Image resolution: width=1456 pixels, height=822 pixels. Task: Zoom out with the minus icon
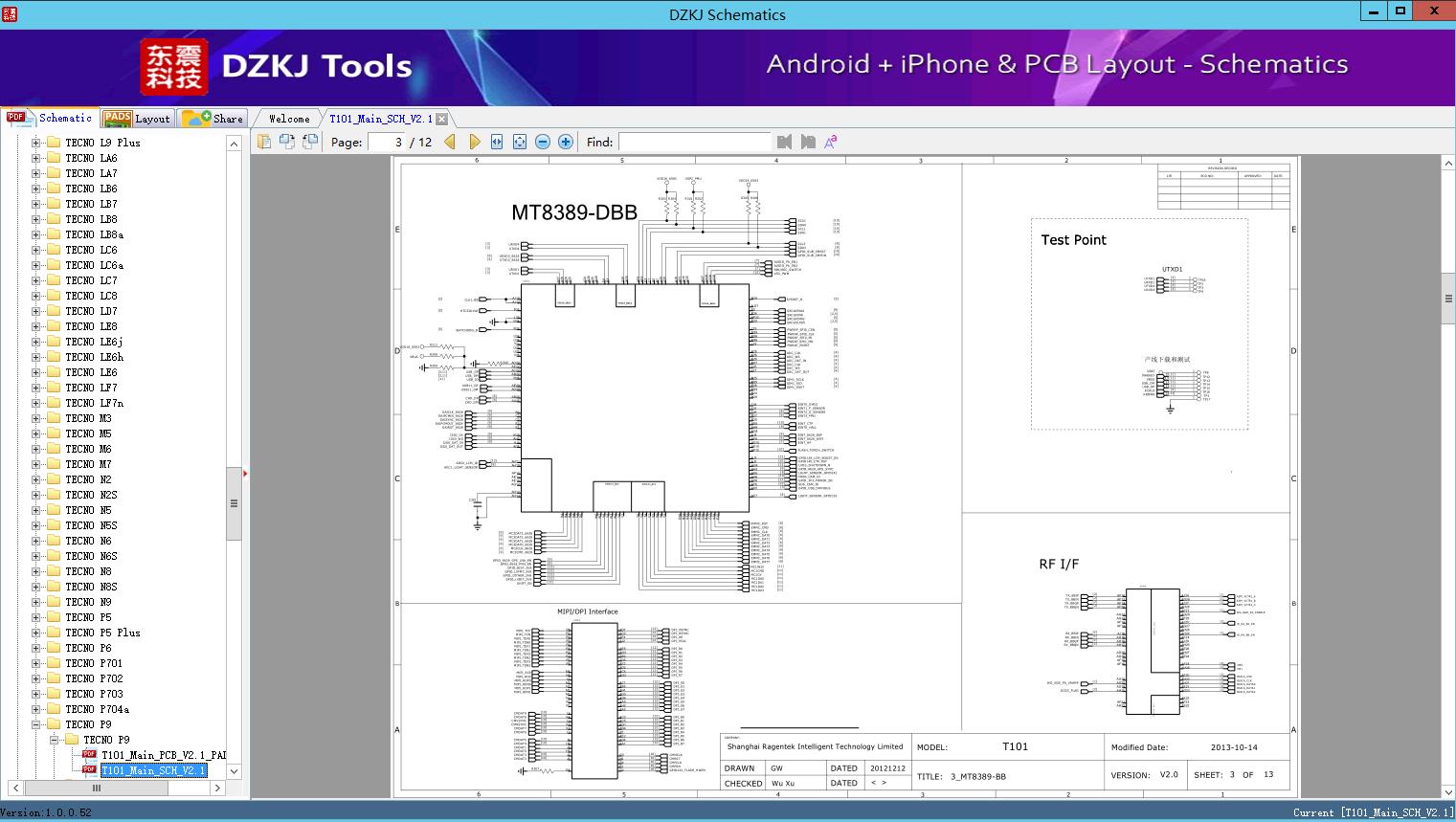pos(543,142)
